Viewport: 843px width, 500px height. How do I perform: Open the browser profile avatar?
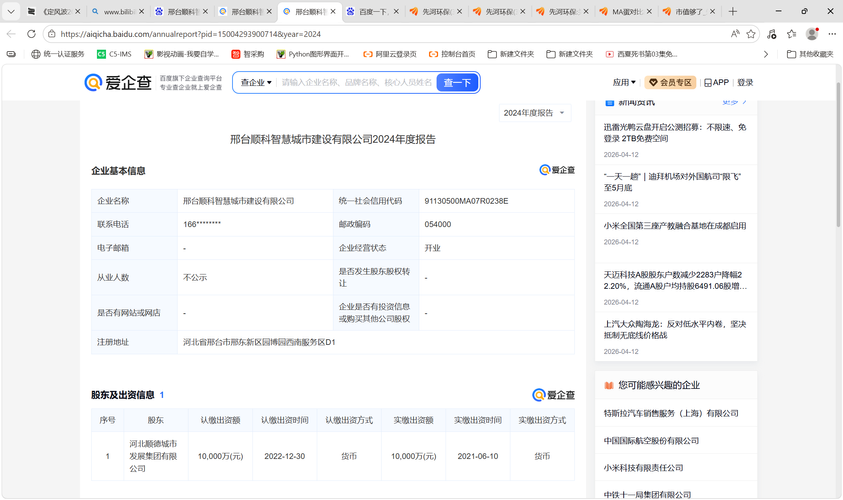coord(812,34)
